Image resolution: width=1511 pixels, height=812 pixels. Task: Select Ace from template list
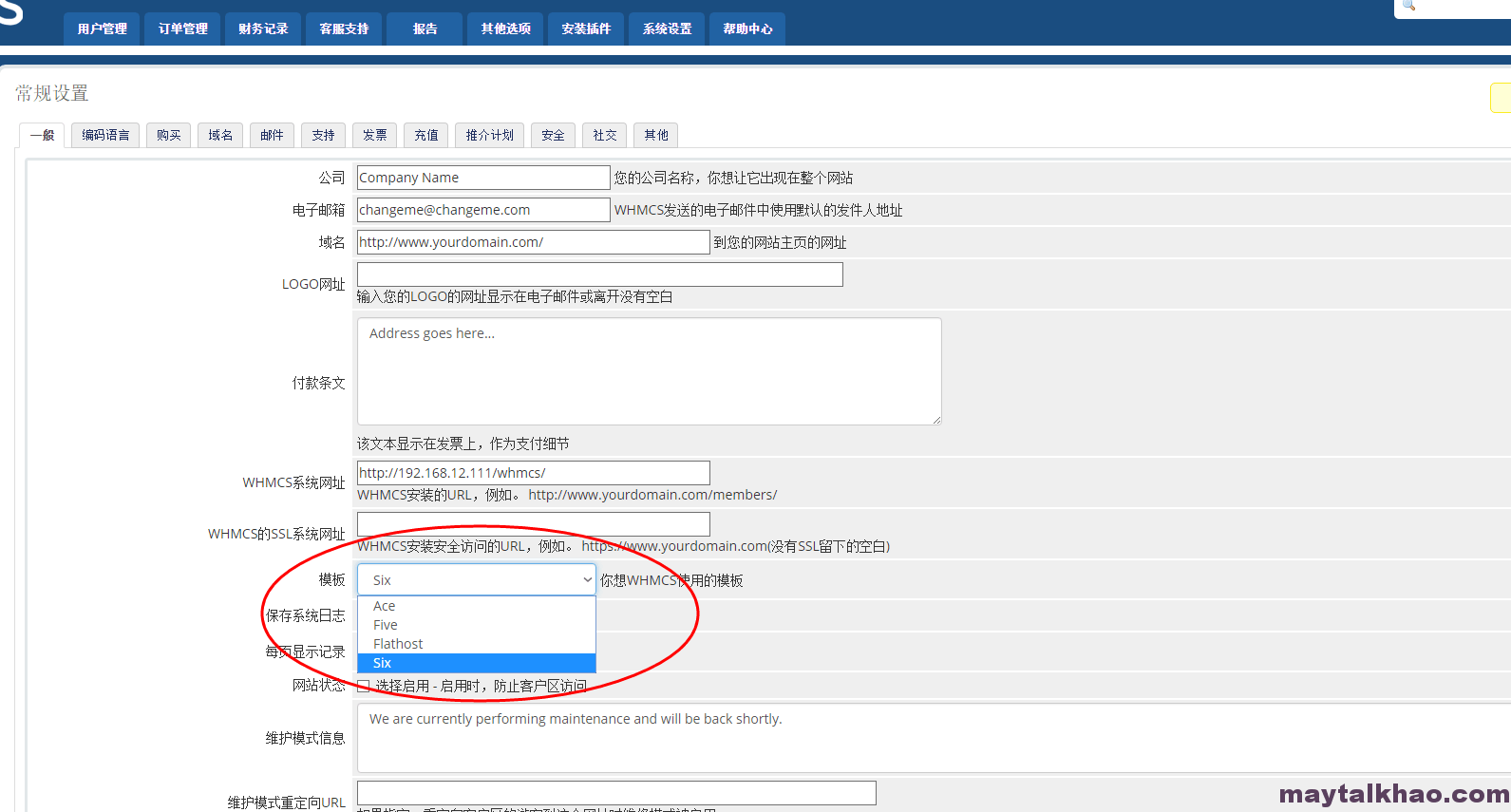pyautogui.click(x=477, y=606)
